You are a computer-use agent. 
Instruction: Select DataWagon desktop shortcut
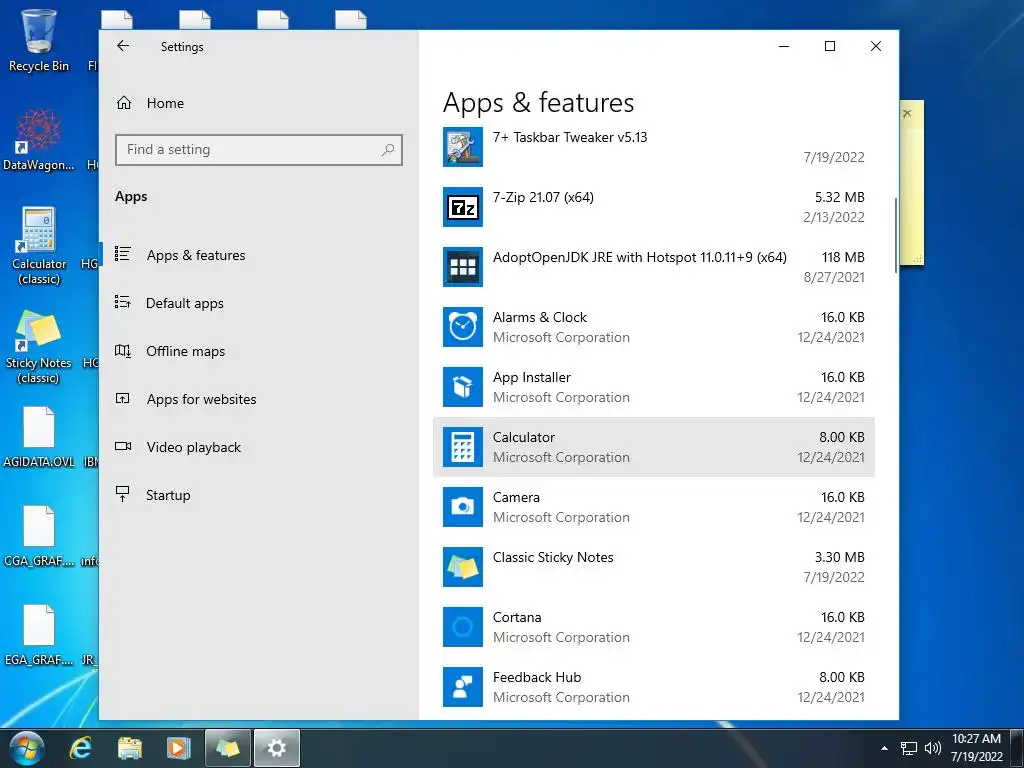pos(39,140)
